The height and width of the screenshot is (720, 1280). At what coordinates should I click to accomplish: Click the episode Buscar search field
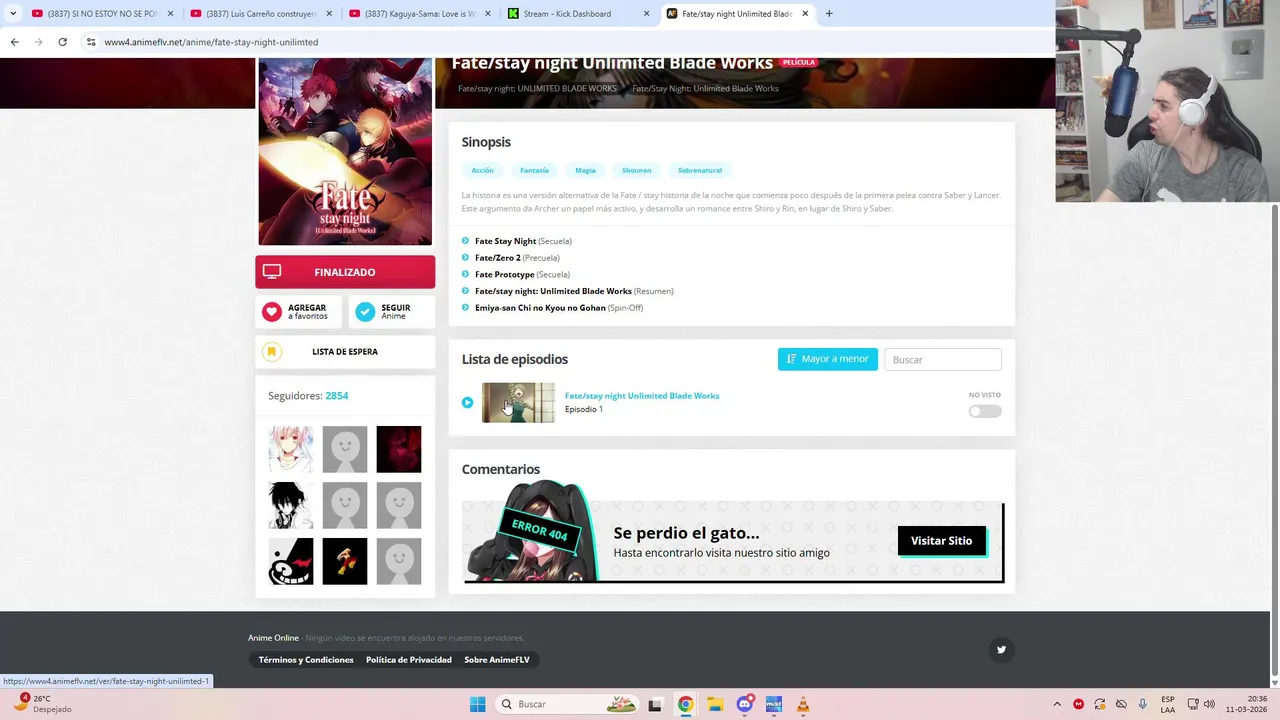pyautogui.click(x=943, y=359)
